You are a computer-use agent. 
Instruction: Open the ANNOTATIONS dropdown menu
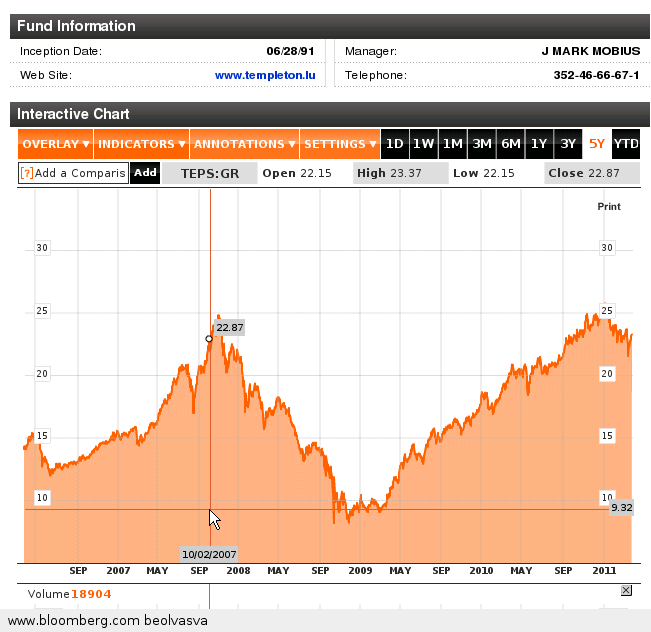pos(245,144)
